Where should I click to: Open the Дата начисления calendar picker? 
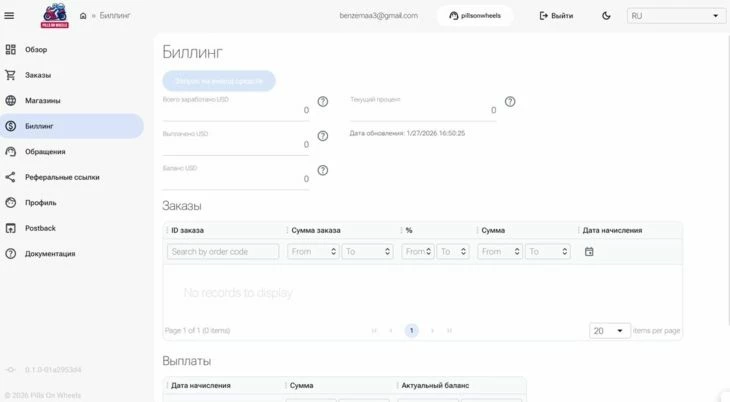point(589,252)
